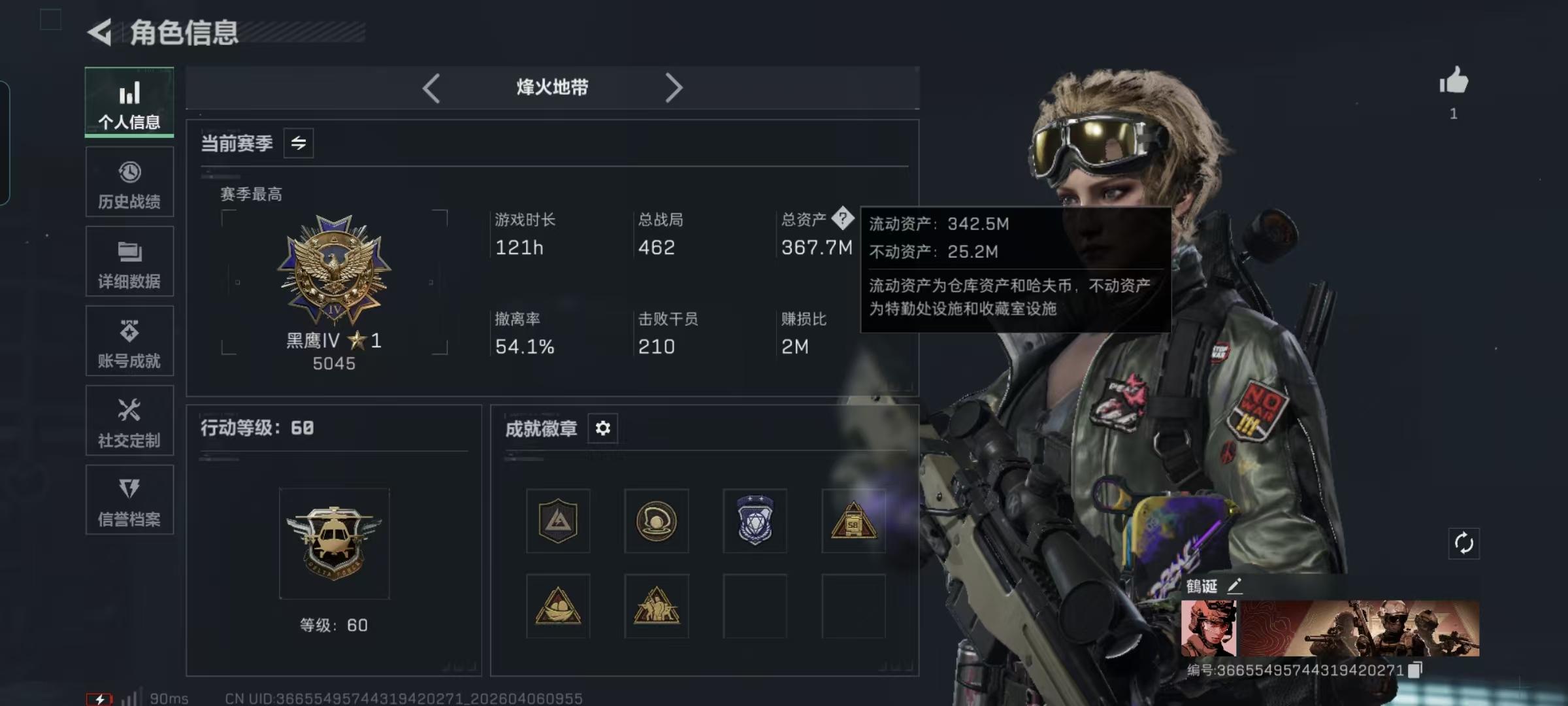This screenshot has height=706, width=1568.
Task: Open achievement badge settings gear
Action: 602,428
